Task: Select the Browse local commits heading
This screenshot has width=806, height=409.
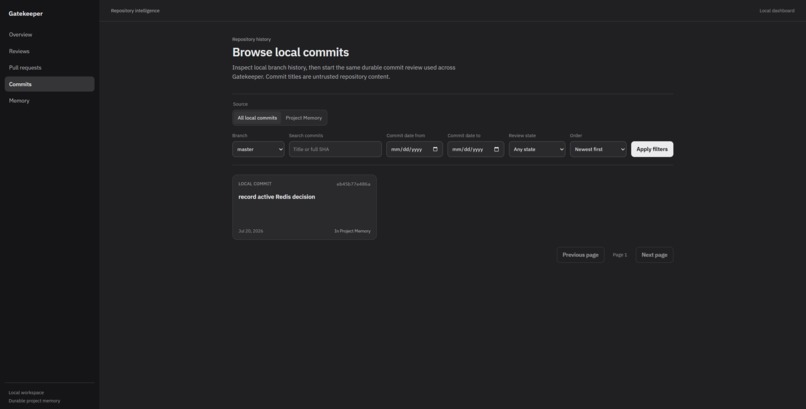Action: (290, 52)
